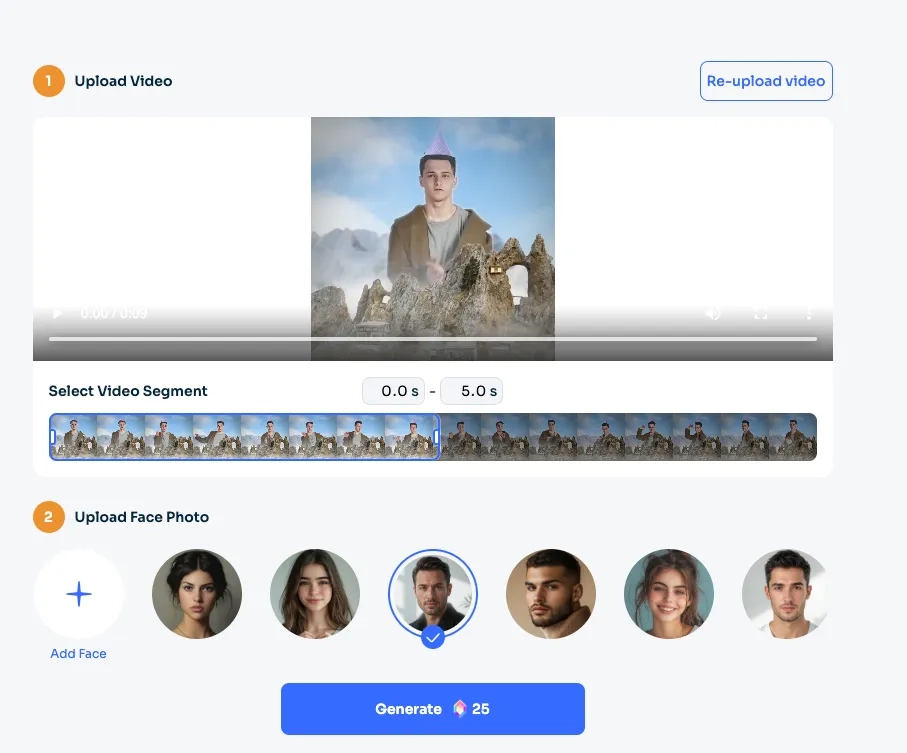Play the uploaded video
Image resolution: width=907 pixels, height=753 pixels.
[57, 313]
